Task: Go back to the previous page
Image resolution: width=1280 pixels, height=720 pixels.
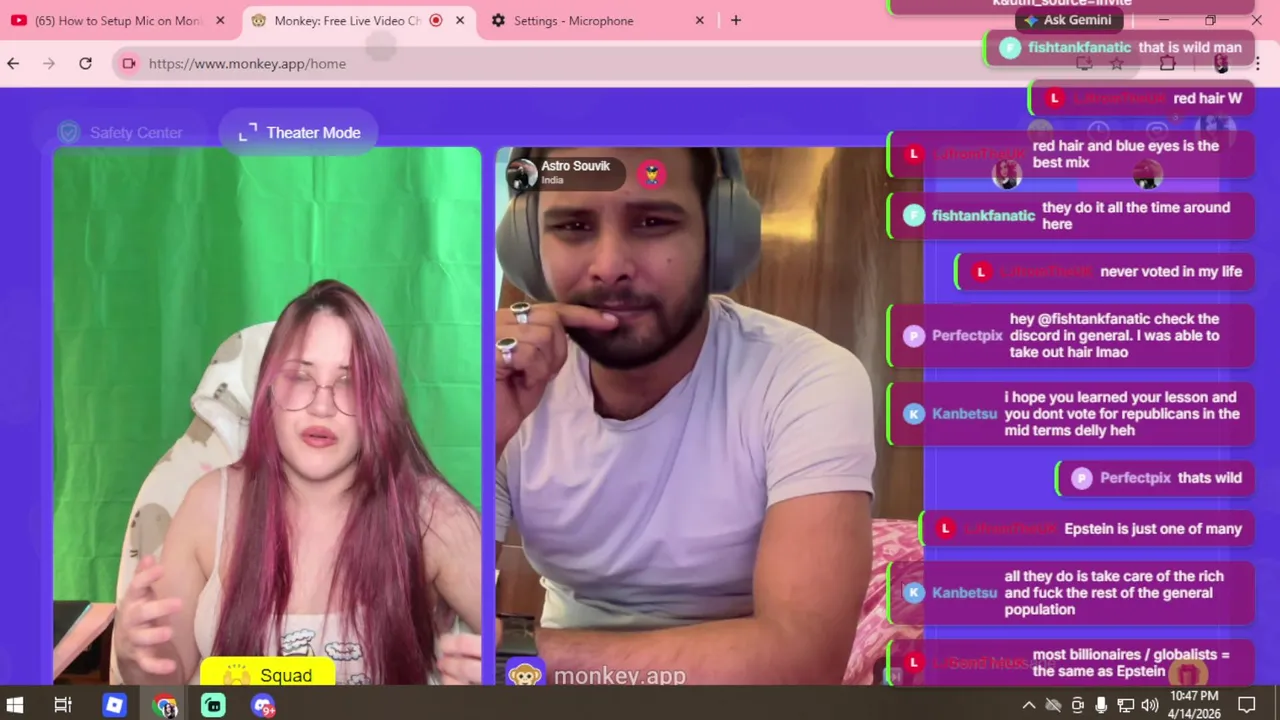Action: click(13, 63)
